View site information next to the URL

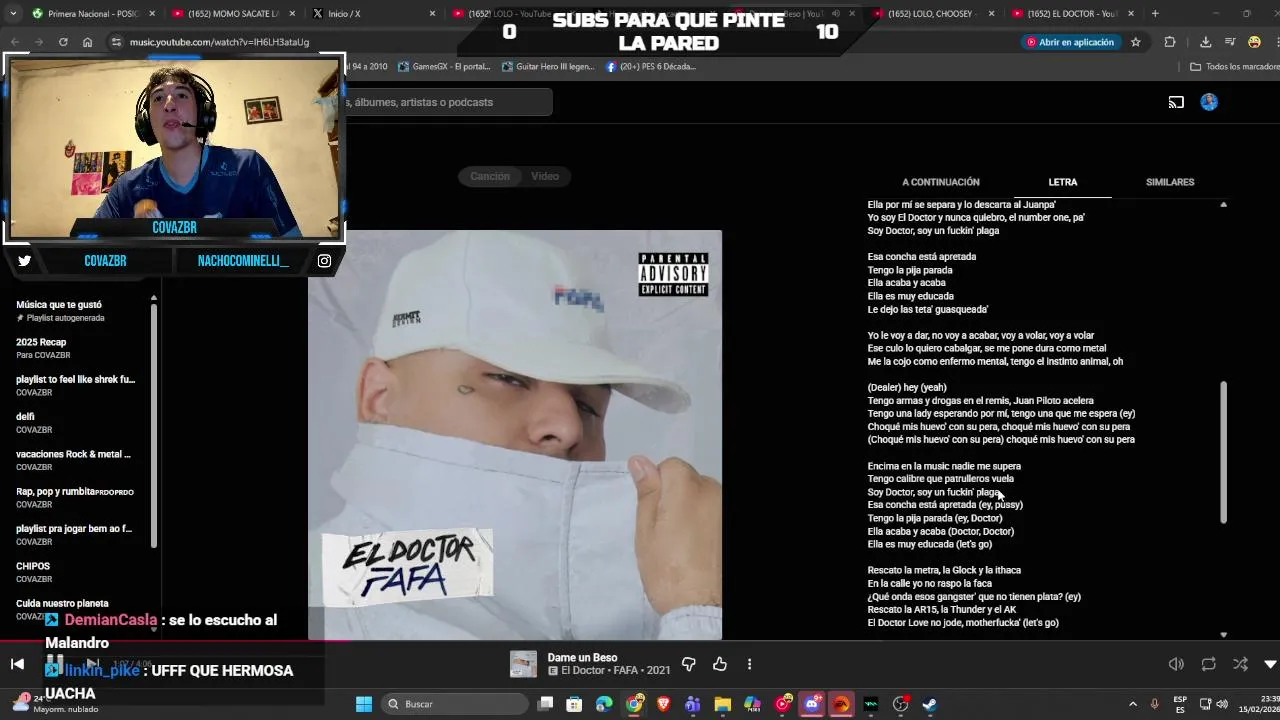(116, 42)
